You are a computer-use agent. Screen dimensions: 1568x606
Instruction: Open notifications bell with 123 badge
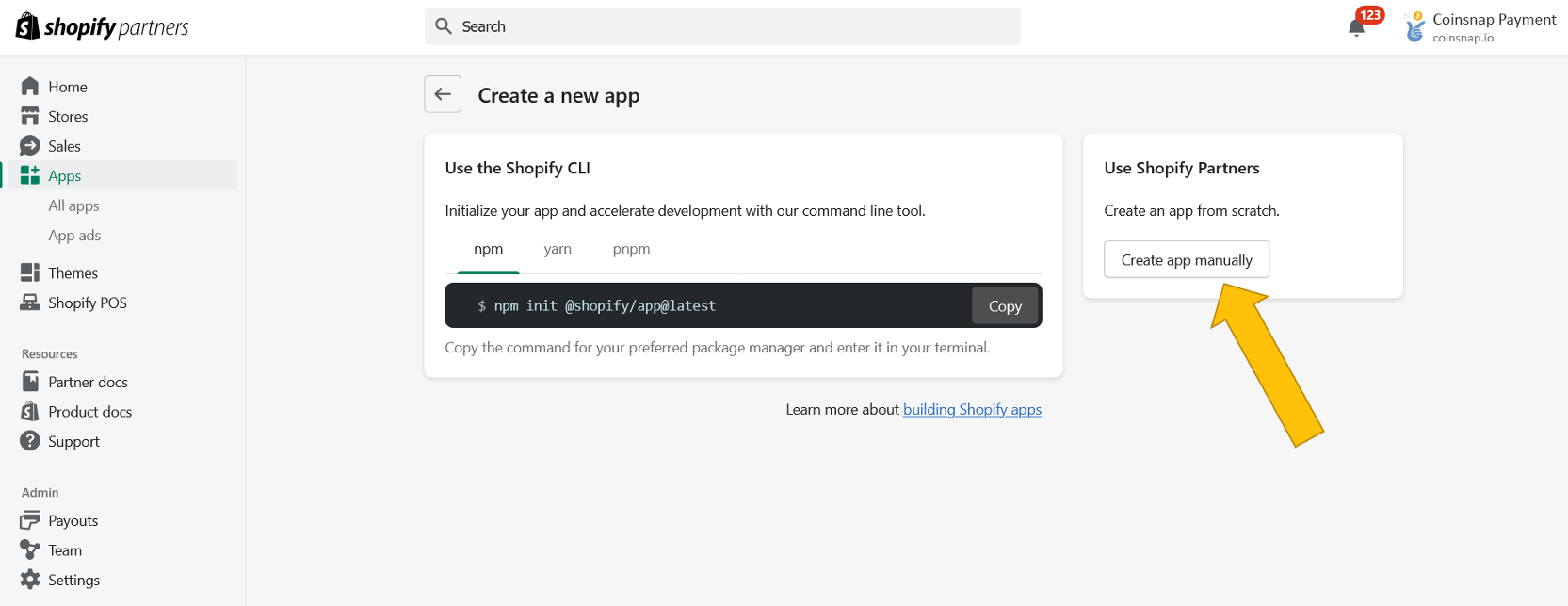pyautogui.click(x=1364, y=23)
